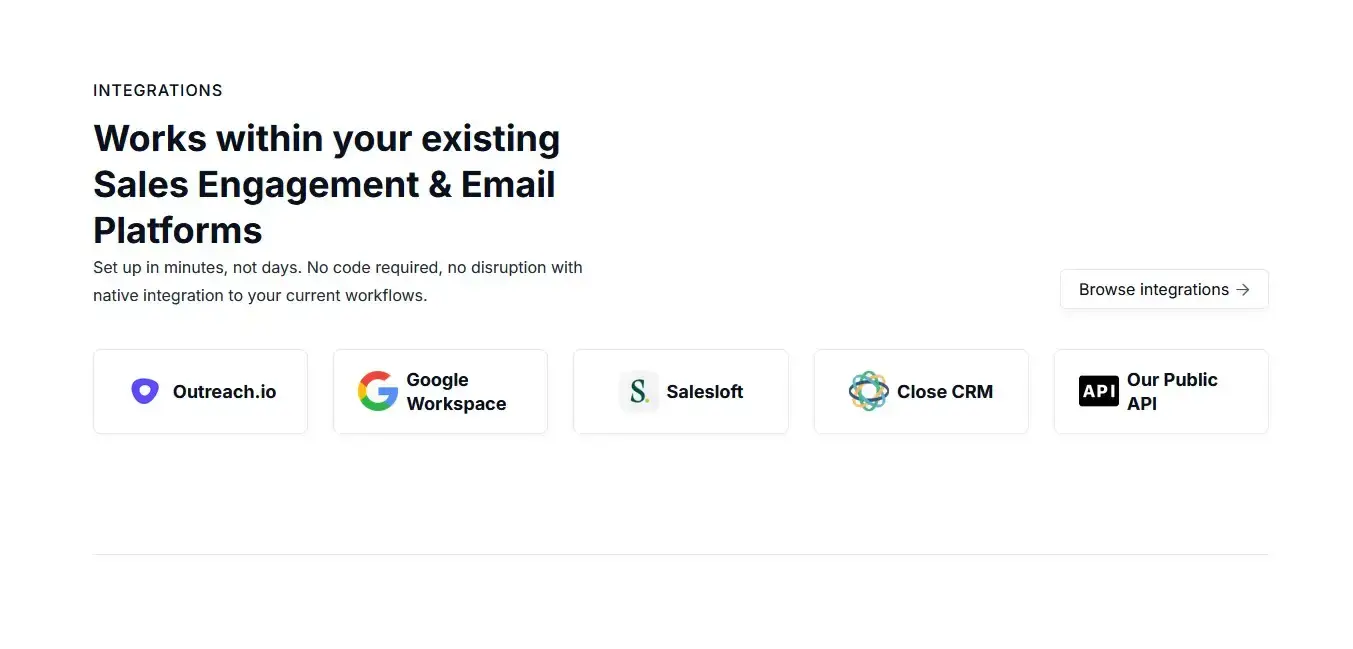Viewport: 1353px width, 649px height.
Task: Click the "Platforms" heading word
Action: (x=178, y=230)
